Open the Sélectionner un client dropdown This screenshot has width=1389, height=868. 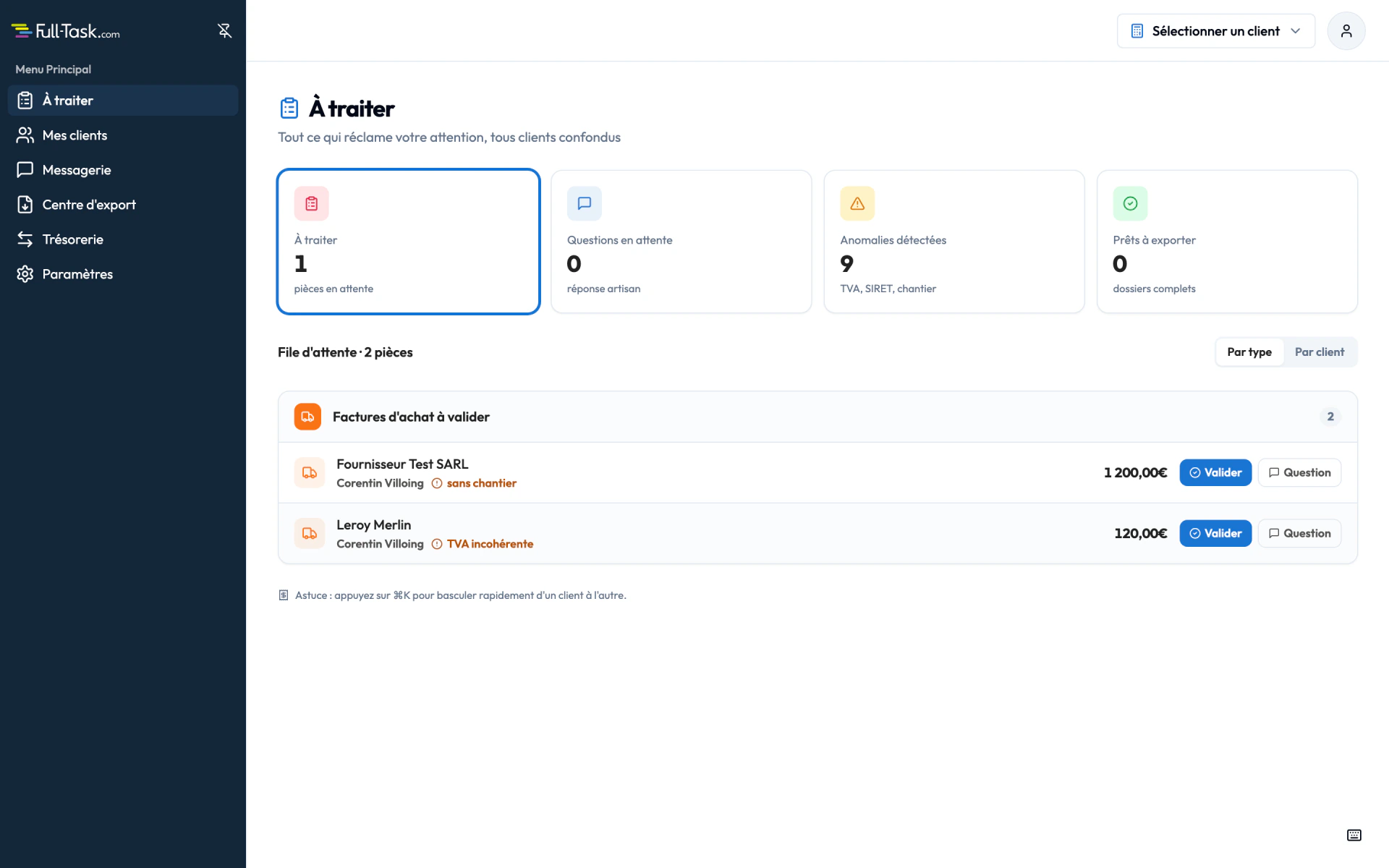pyautogui.click(x=1216, y=31)
